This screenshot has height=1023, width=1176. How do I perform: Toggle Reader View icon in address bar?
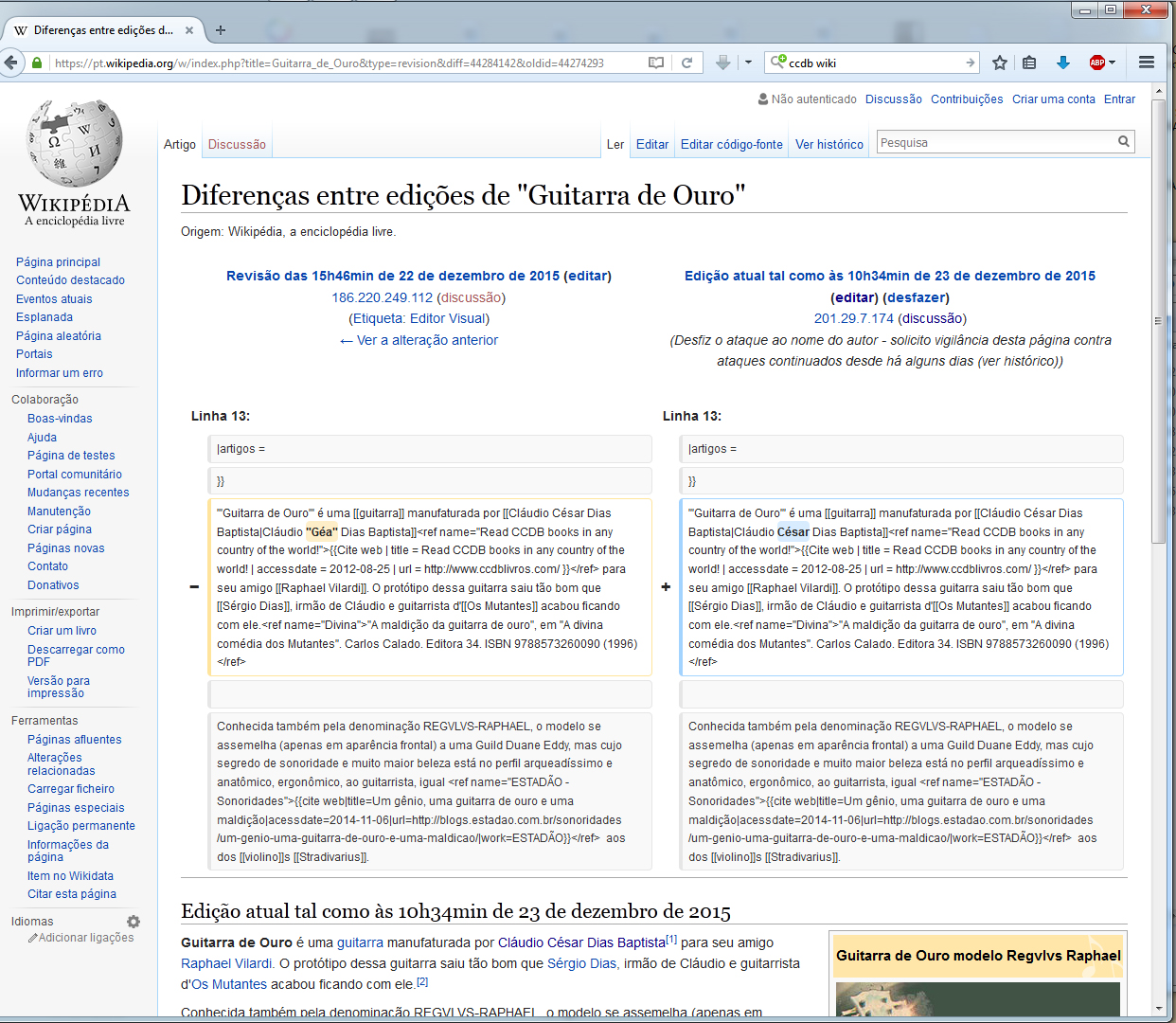point(655,63)
